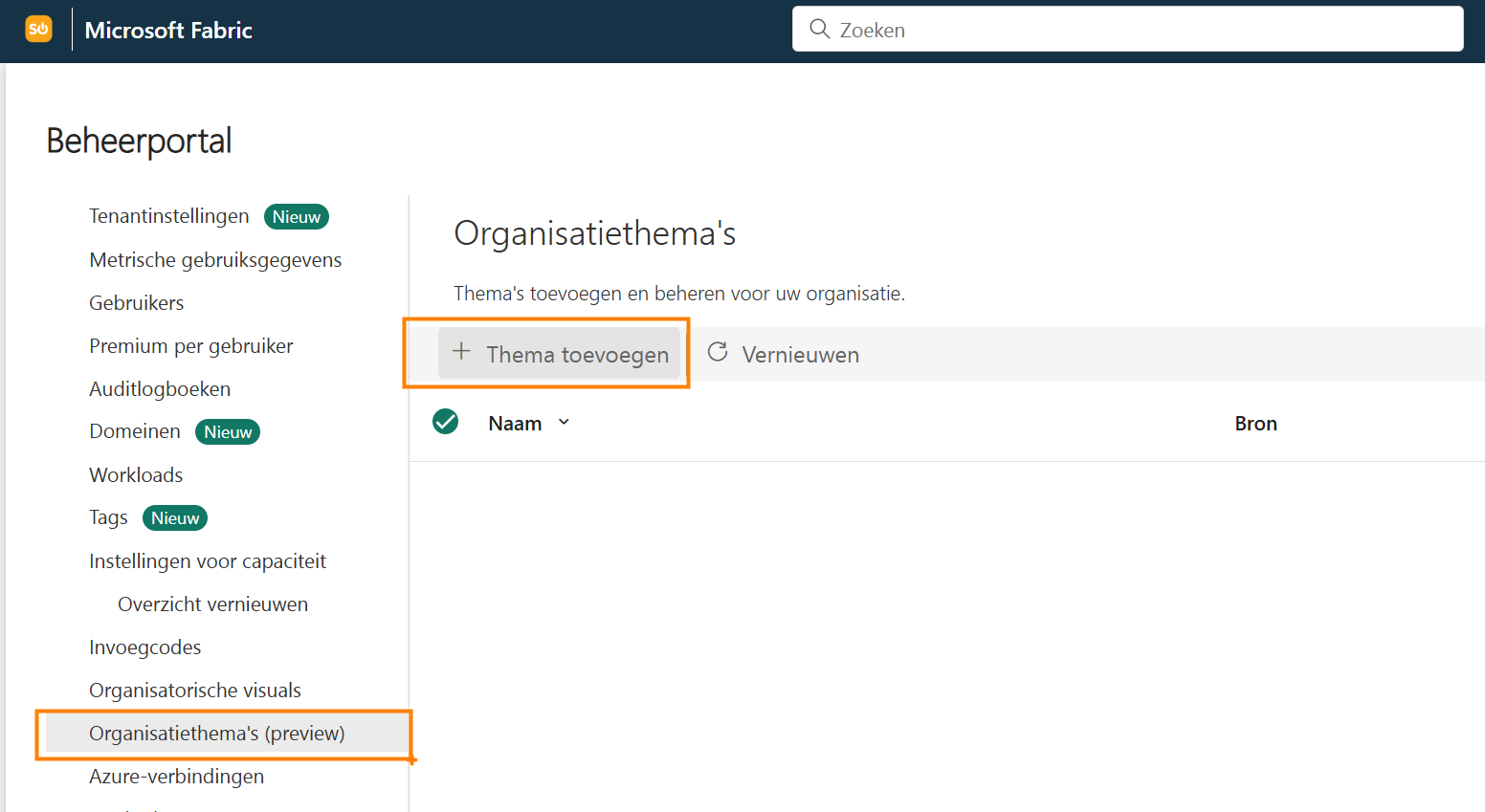Toggle selection of all themes in Naam column
This screenshot has height=812, width=1485.
[x=445, y=421]
